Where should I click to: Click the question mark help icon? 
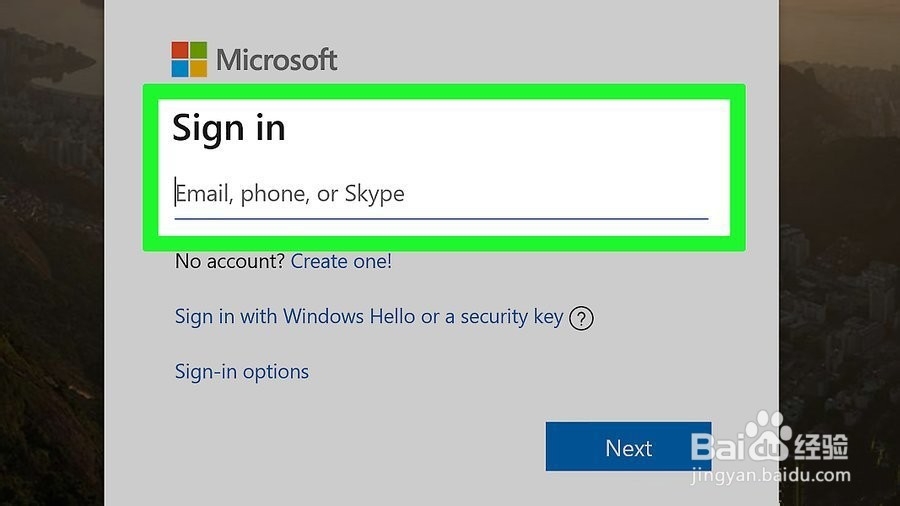[581, 318]
